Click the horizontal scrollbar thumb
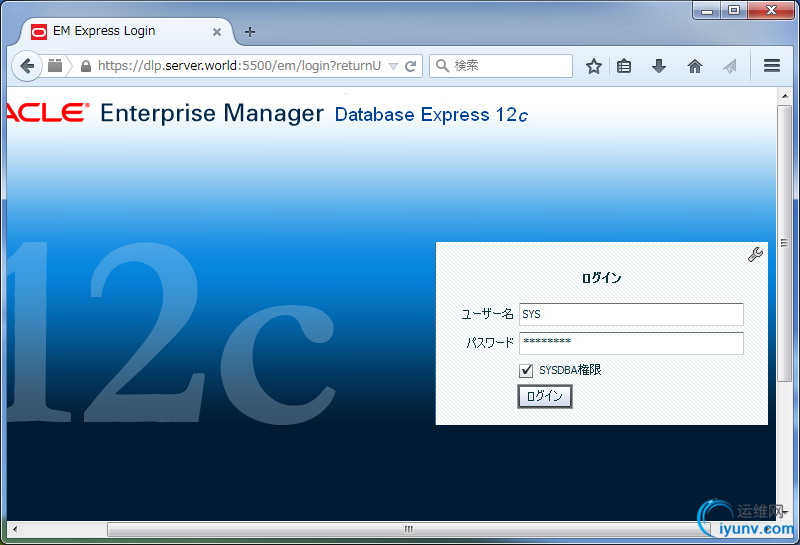Image resolution: width=800 pixels, height=545 pixels. [408, 530]
